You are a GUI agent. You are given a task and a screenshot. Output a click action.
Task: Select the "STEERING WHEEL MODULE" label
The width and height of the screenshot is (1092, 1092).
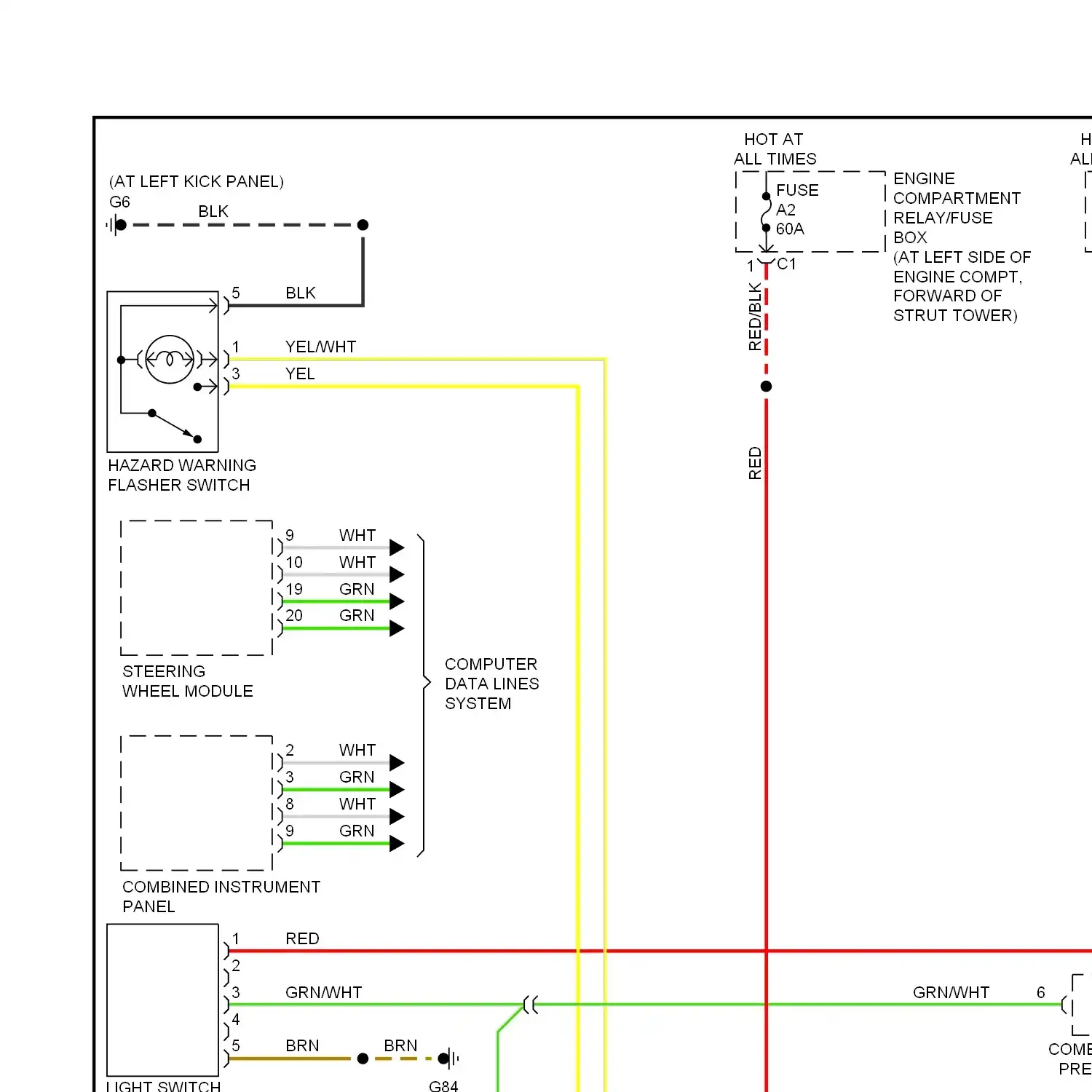[188, 681]
